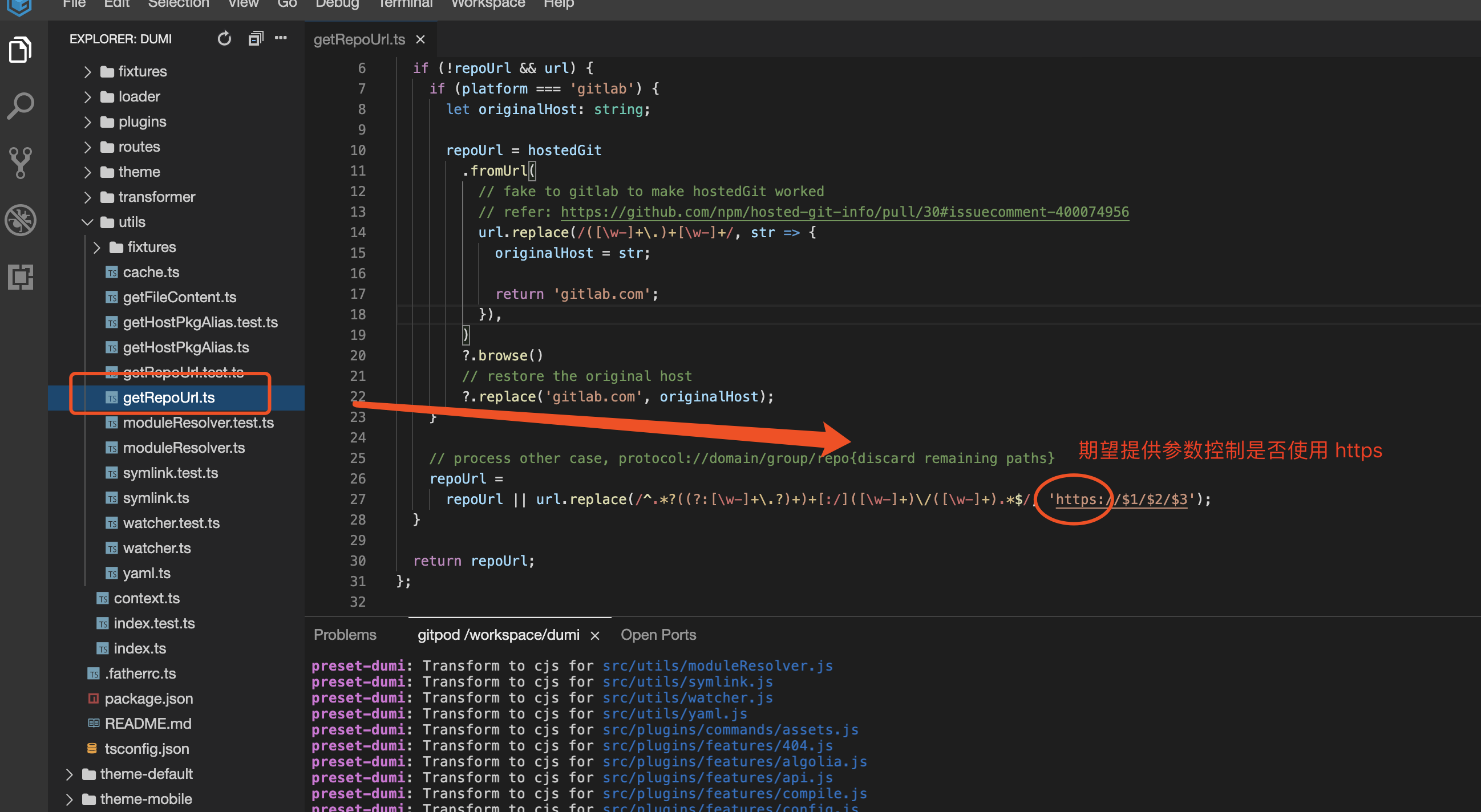Viewport: 1481px width, 812px height.
Task: Refresh the Explorer file tree
Action: 224,39
